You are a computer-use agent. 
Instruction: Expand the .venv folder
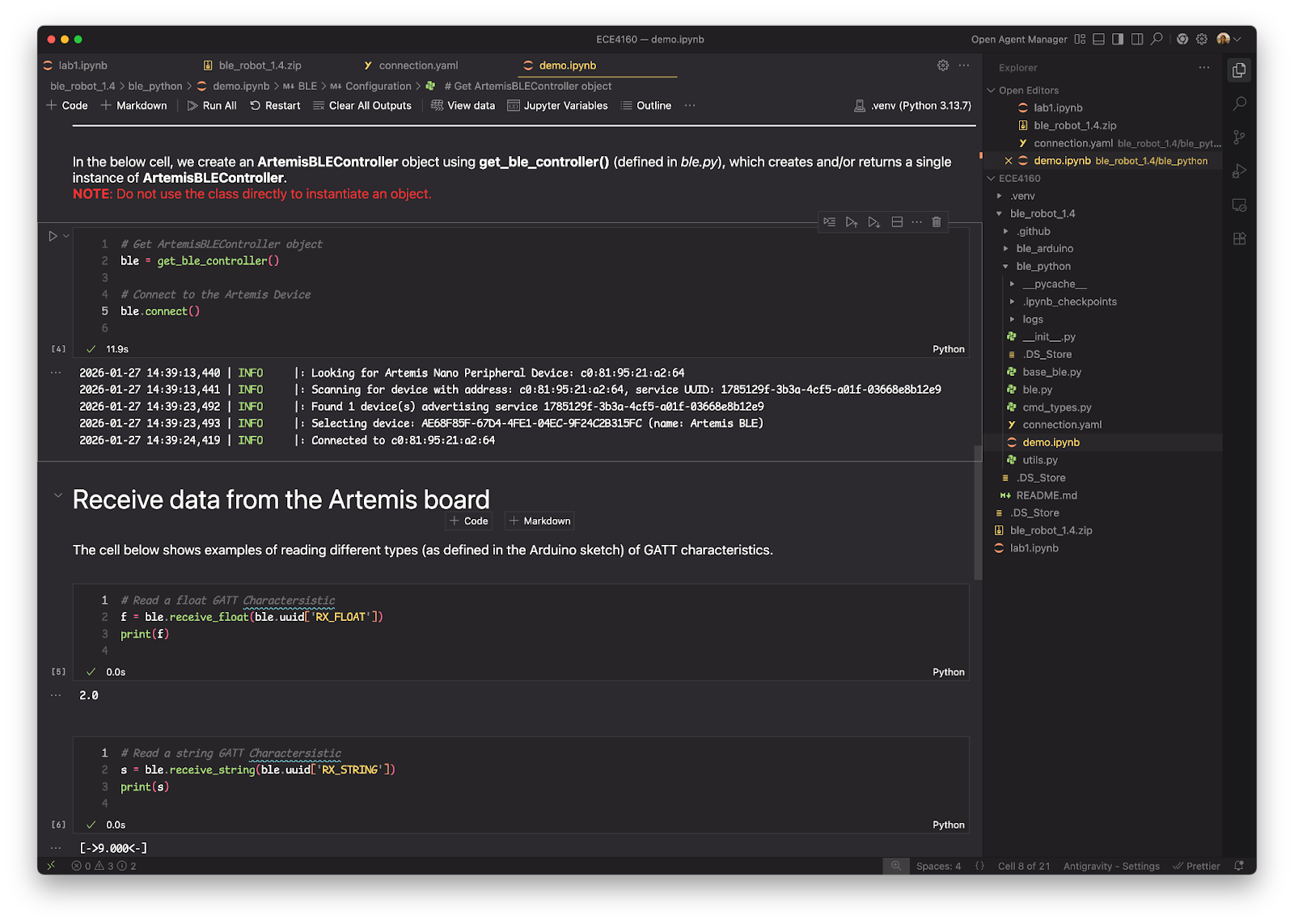1000,196
